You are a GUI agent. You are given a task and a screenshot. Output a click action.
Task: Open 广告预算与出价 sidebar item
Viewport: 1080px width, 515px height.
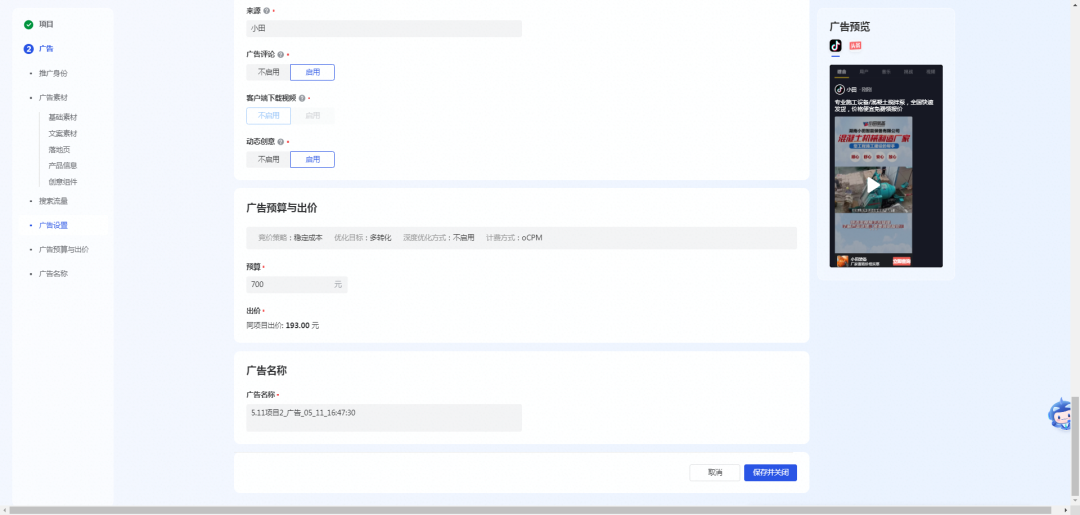point(63,249)
